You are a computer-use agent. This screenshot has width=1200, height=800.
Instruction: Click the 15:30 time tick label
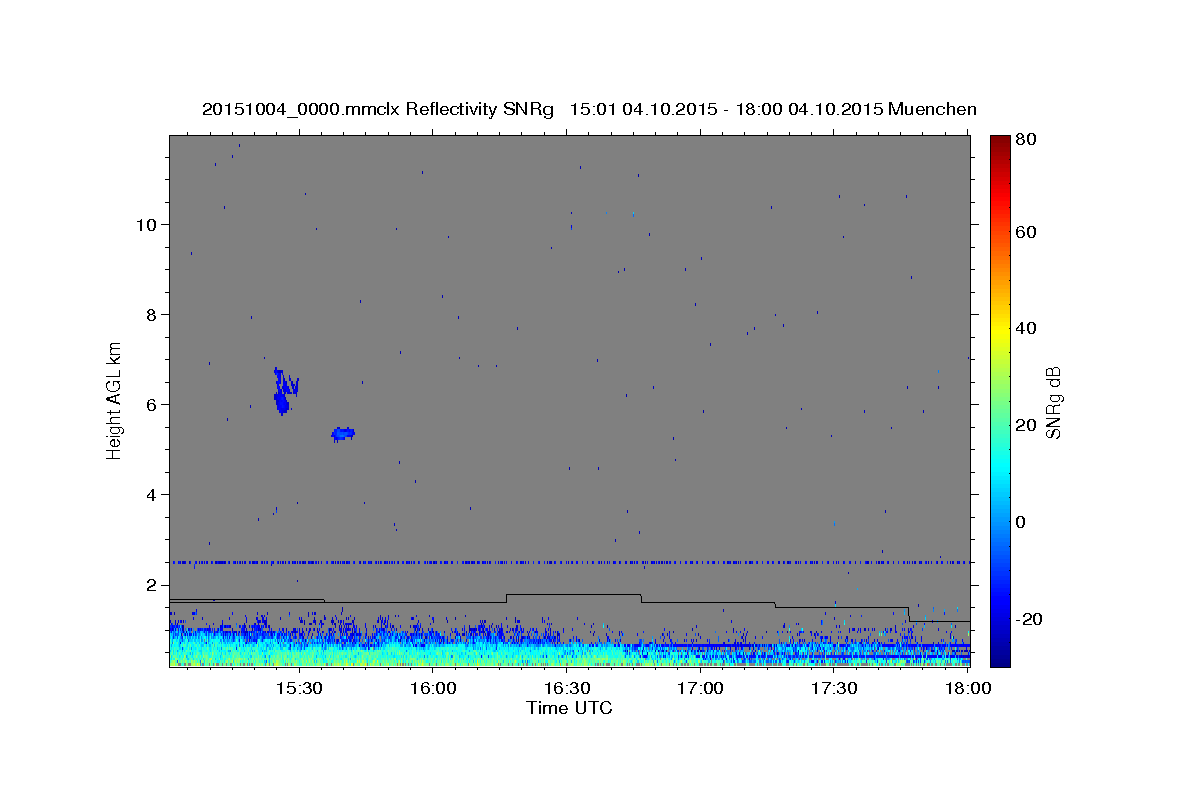tap(299, 688)
